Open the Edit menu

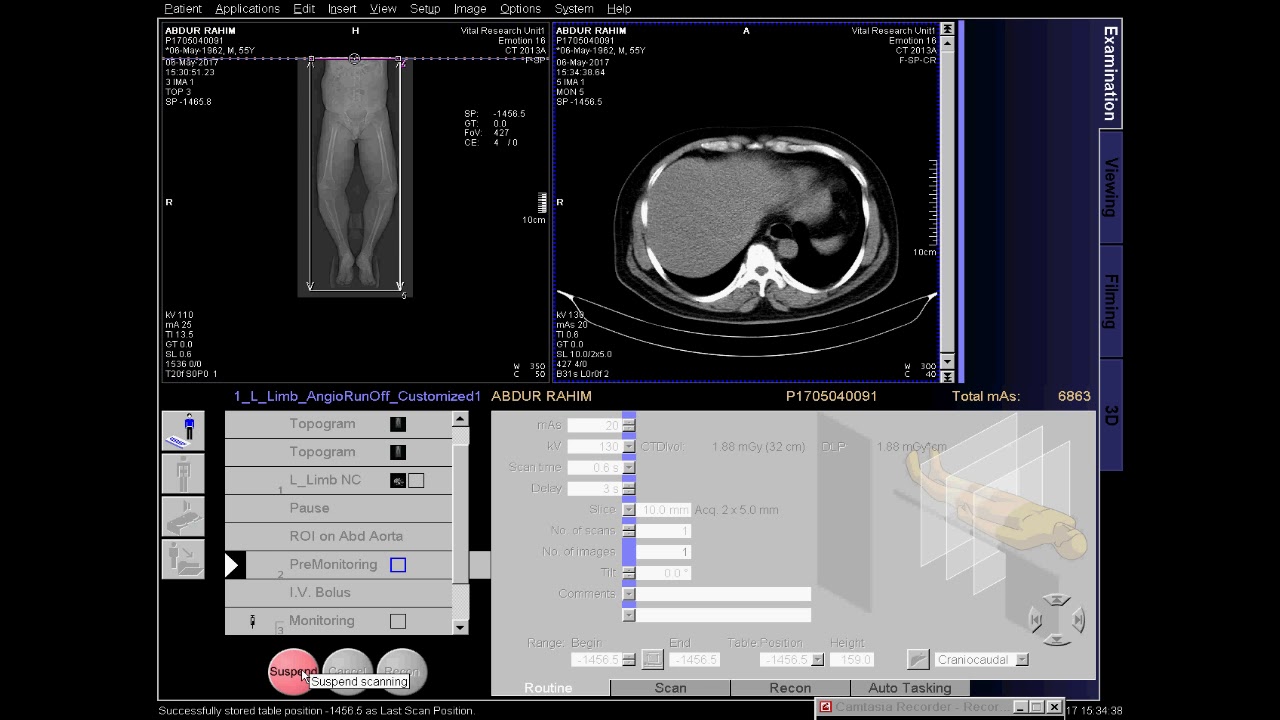coord(304,9)
